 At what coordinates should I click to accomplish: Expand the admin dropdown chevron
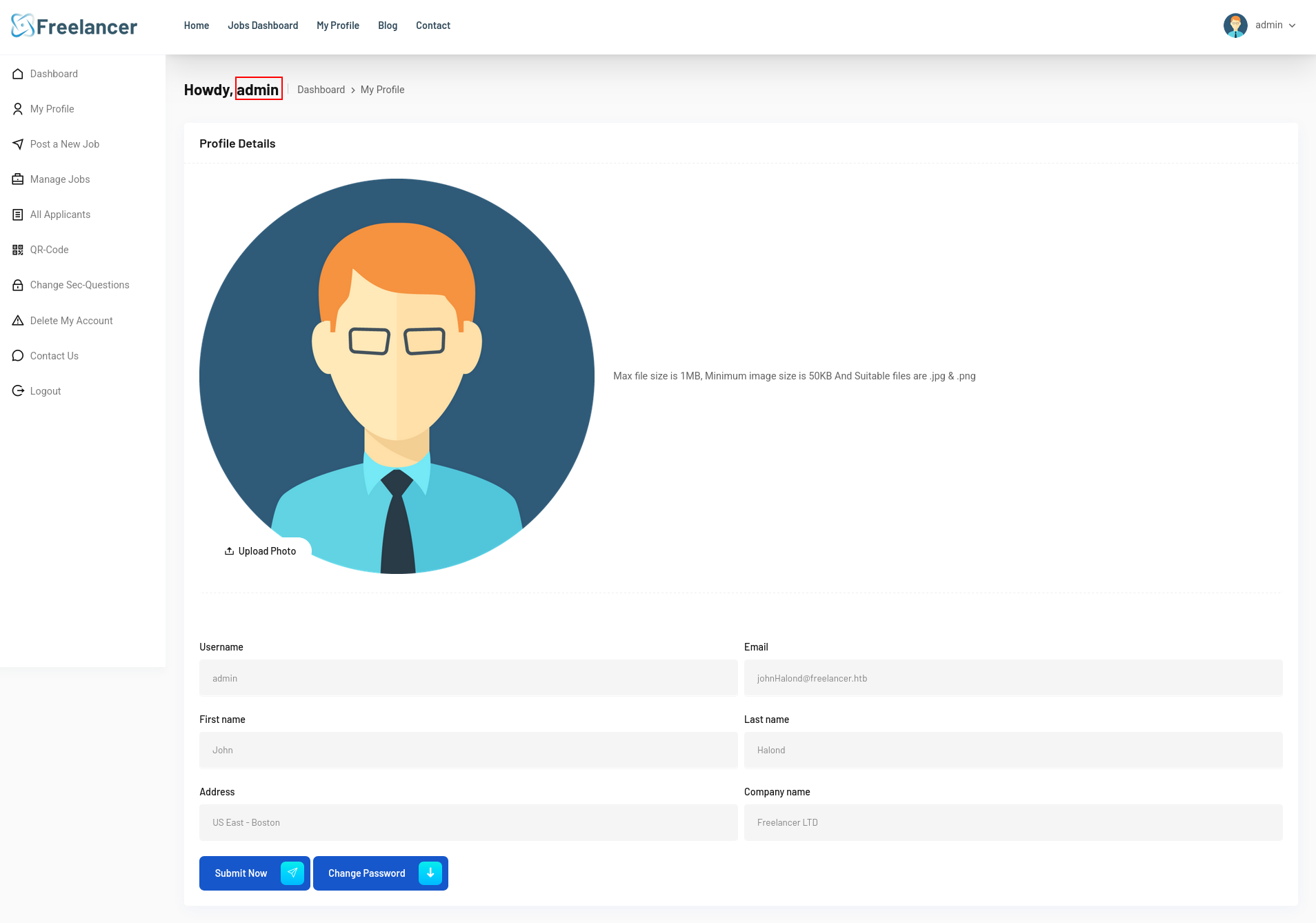click(1292, 26)
